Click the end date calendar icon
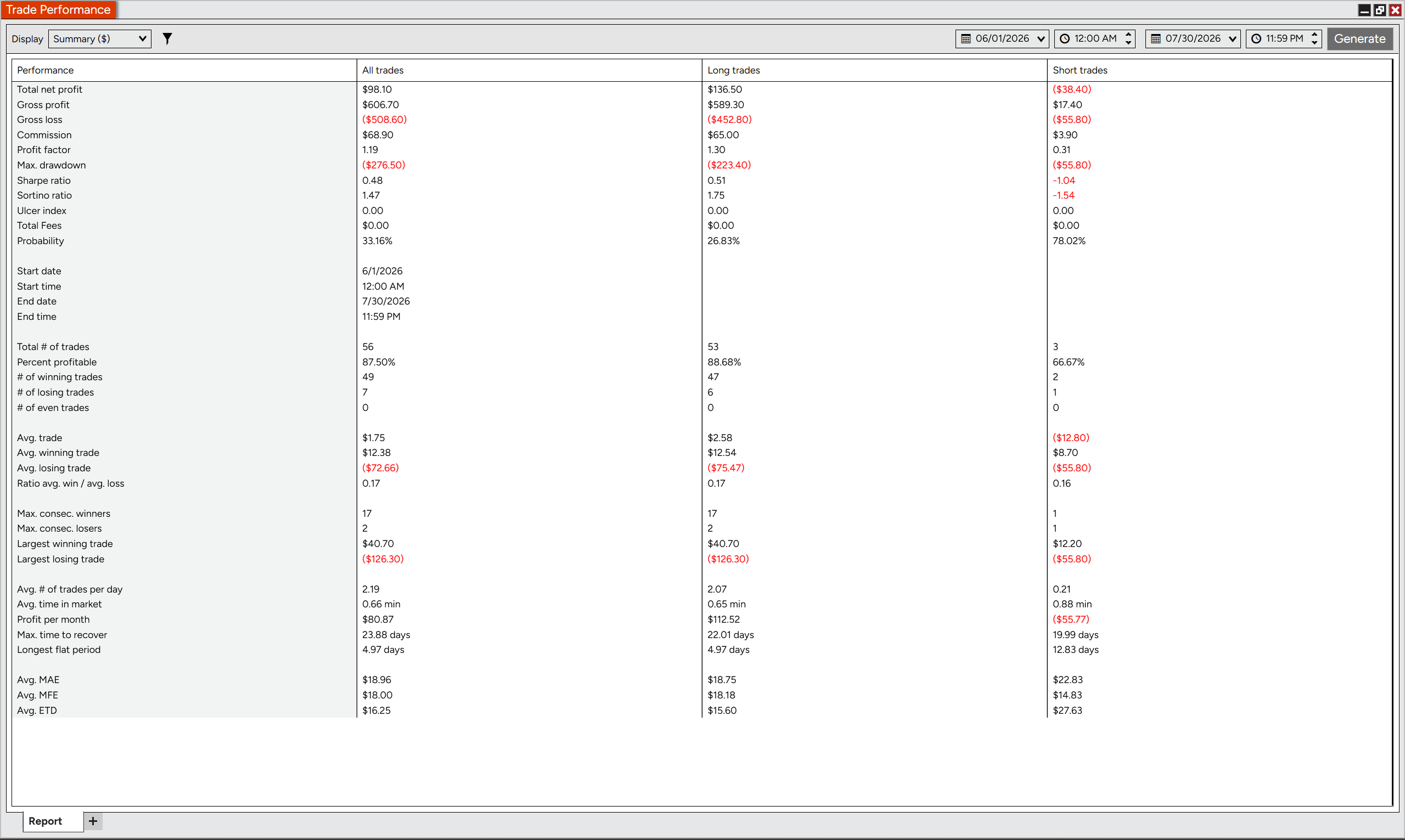1405x840 pixels. coord(1155,38)
